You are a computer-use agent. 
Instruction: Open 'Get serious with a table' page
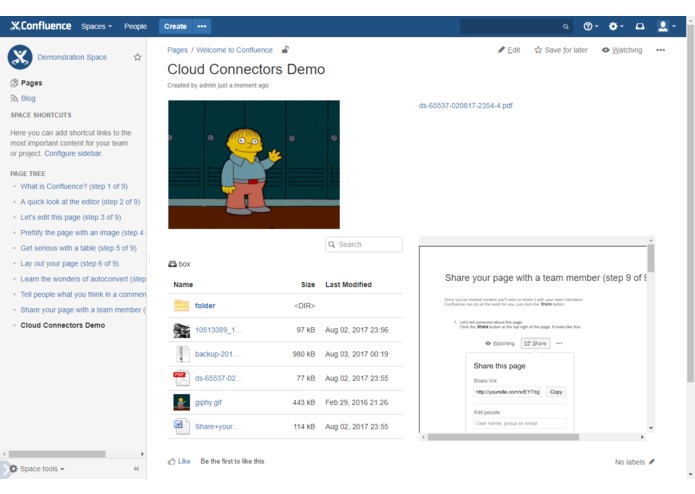pyautogui.click(x=78, y=248)
